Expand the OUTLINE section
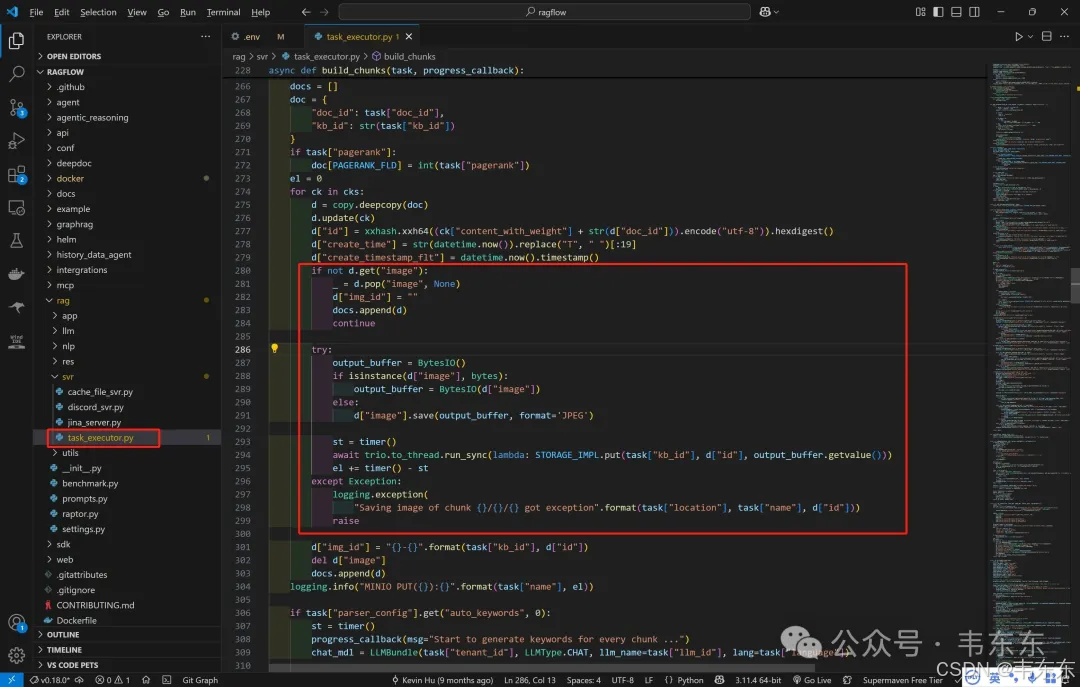The image size is (1080, 687). pyautogui.click(x=128, y=635)
